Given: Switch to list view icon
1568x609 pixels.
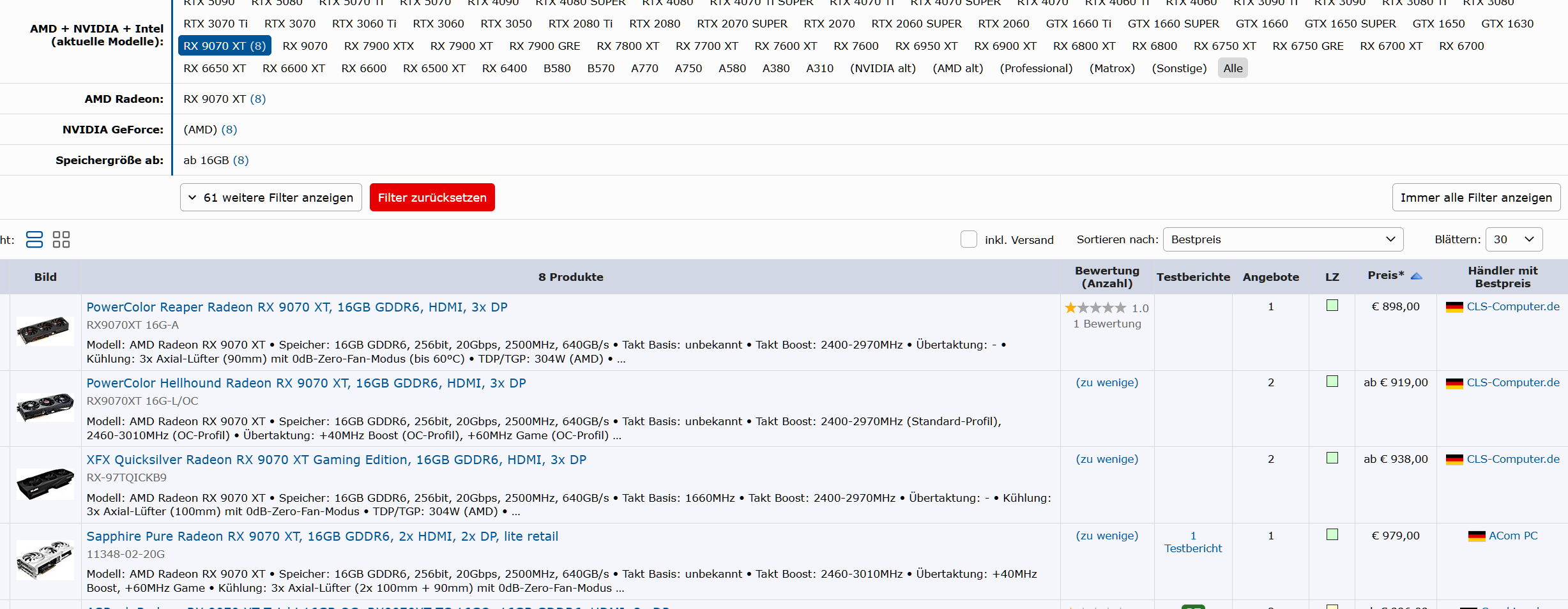Looking at the screenshot, I should click(34, 239).
